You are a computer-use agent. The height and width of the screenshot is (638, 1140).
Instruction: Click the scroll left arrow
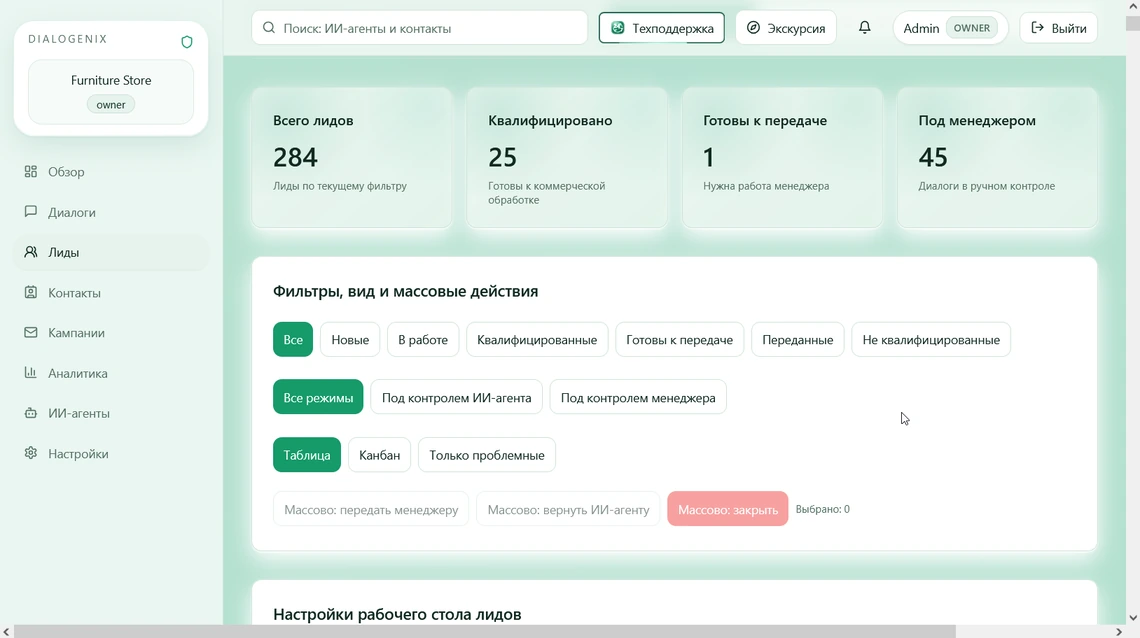click(x=7, y=631)
